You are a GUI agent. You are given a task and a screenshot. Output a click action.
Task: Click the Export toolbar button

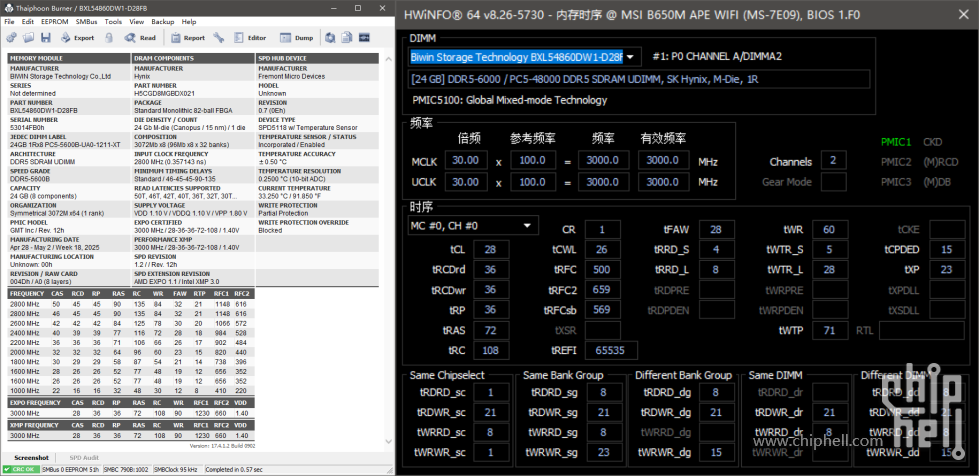pyautogui.click(x=77, y=37)
